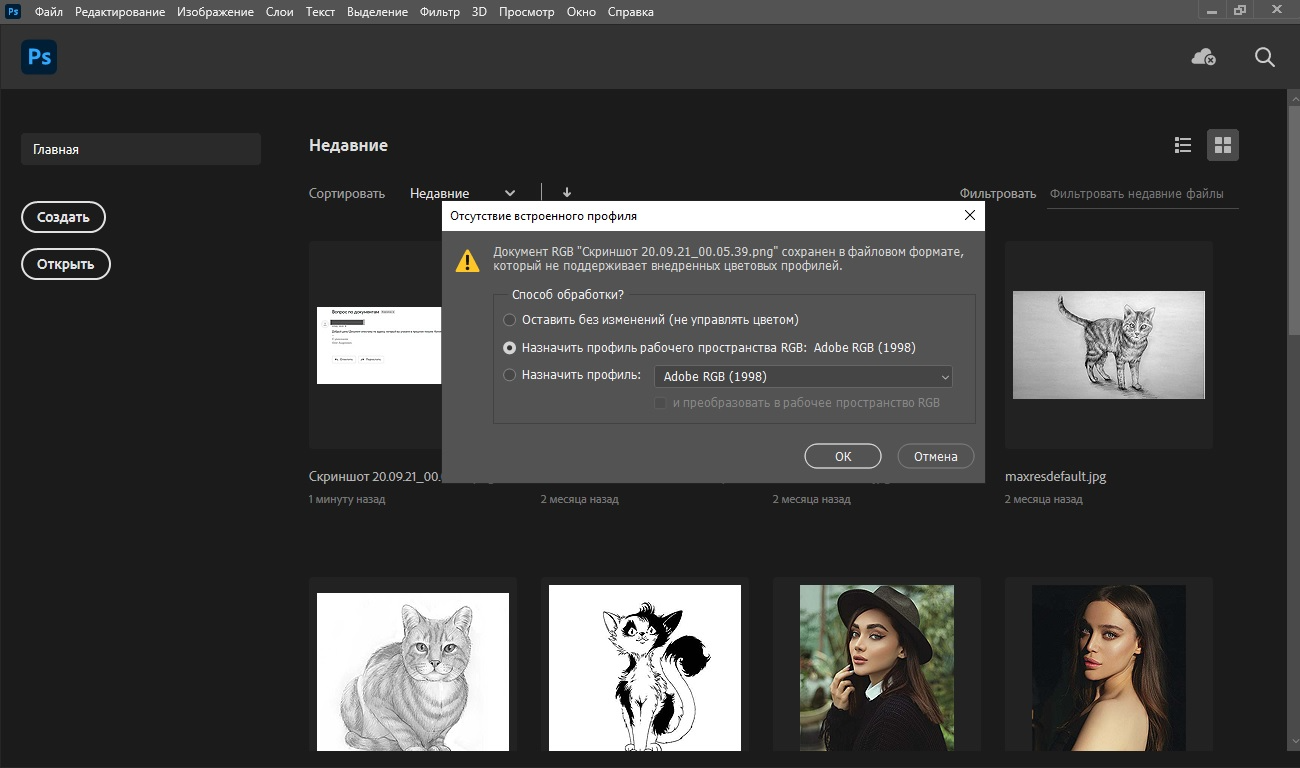Screen dimensions: 1300x768
Task: Open the search in Photoshop home screen
Action: (x=1264, y=57)
